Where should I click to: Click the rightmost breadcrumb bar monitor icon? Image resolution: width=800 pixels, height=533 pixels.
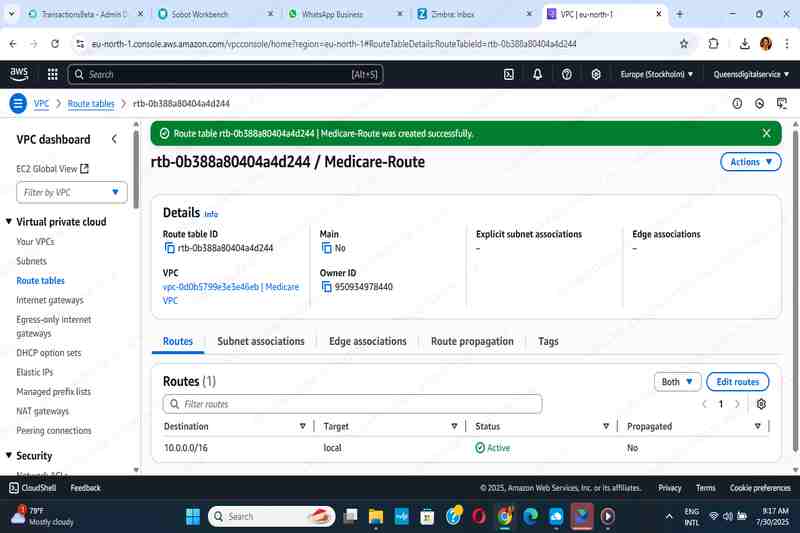click(x=782, y=104)
